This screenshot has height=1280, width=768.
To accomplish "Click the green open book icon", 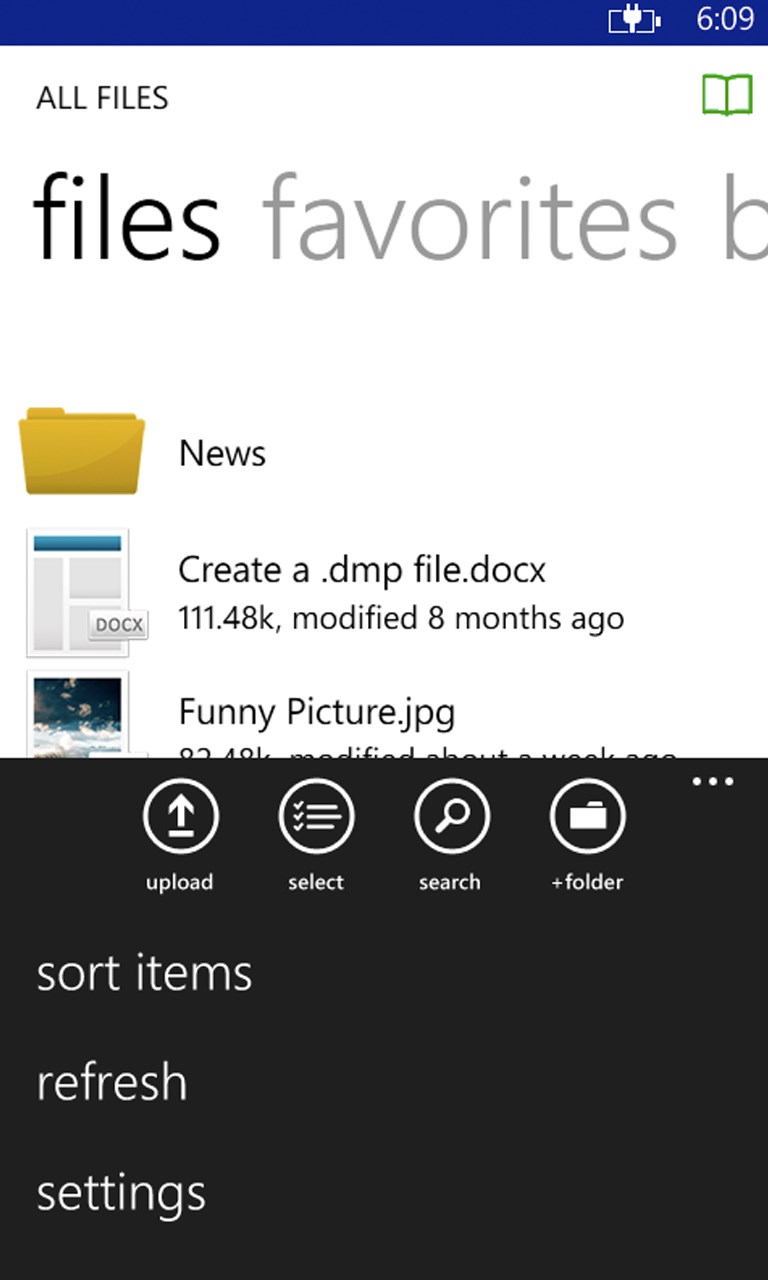I will 727,96.
